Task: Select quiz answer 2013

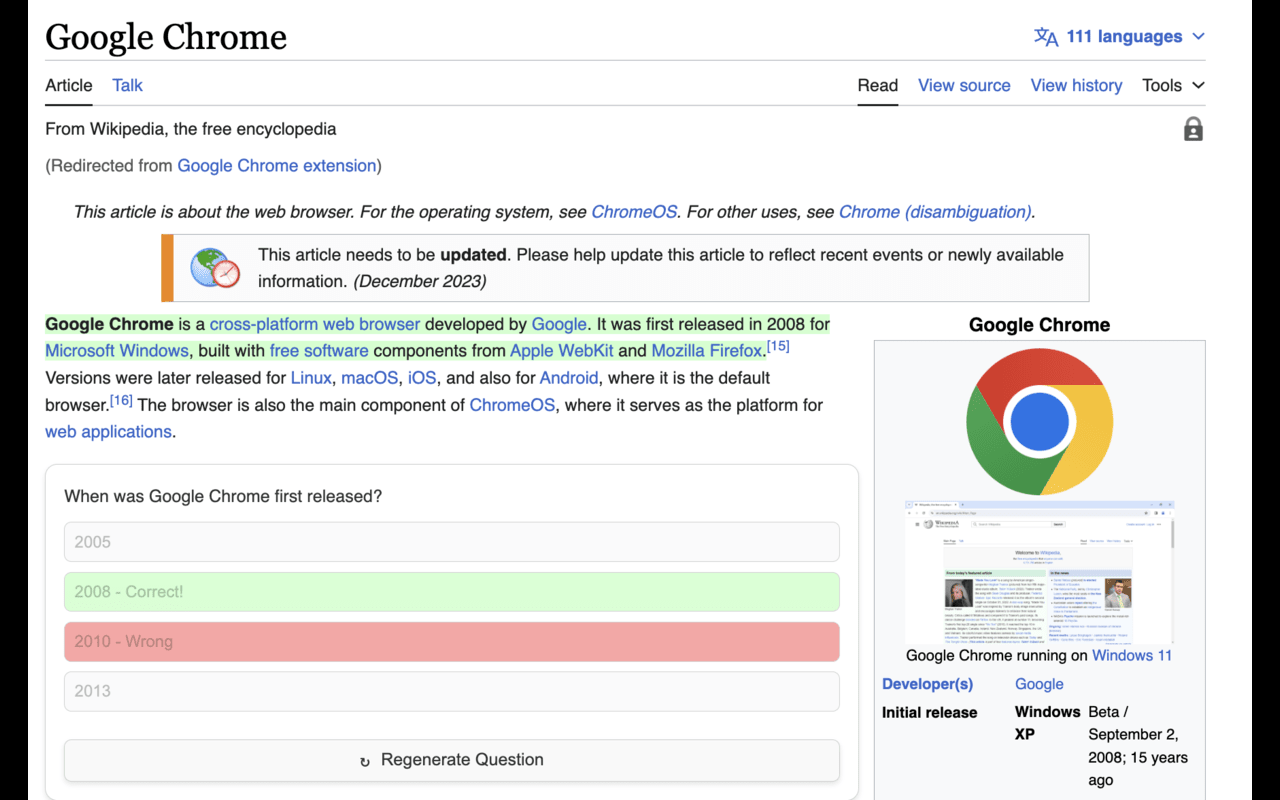Action: click(x=452, y=691)
